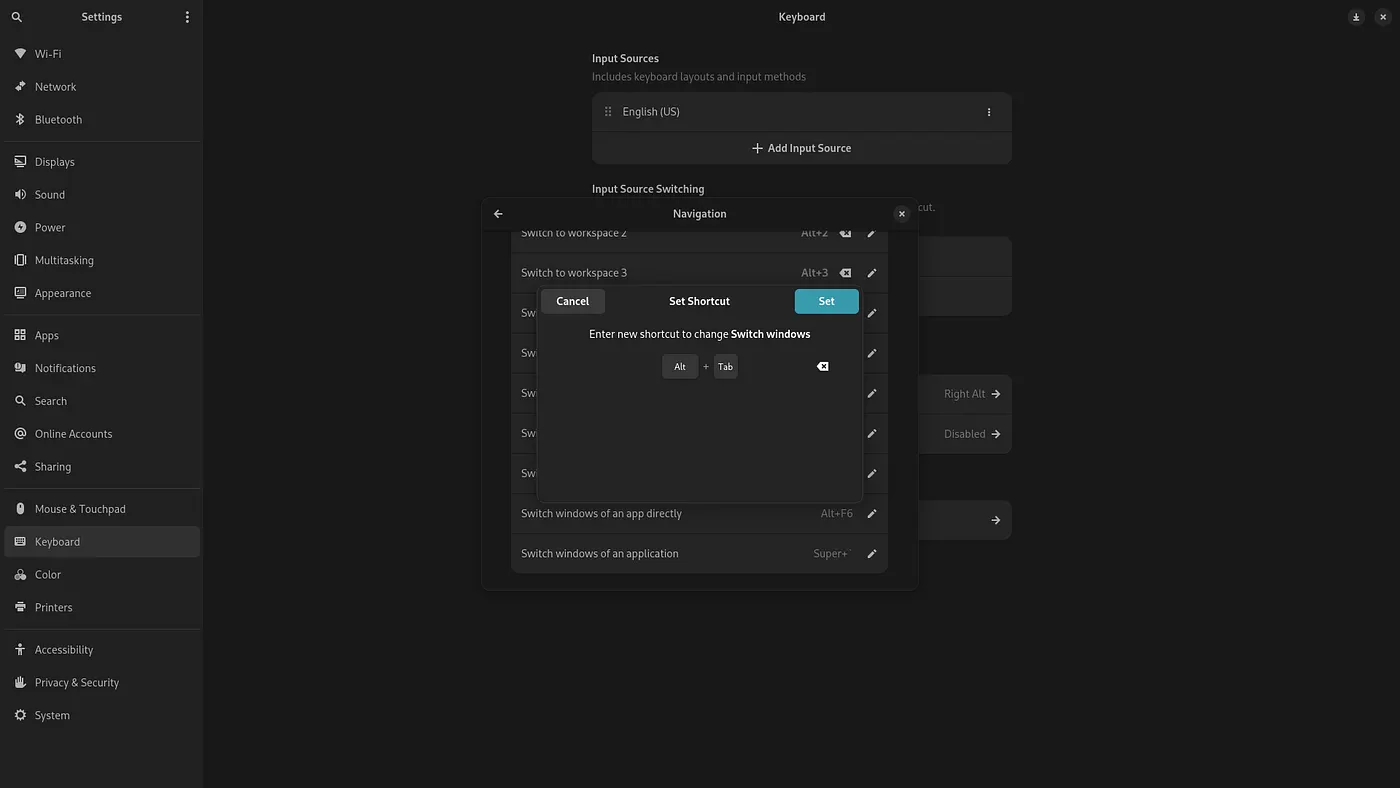Open Color settings
Image resolution: width=1400 pixels, height=788 pixels.
(102, 575)
